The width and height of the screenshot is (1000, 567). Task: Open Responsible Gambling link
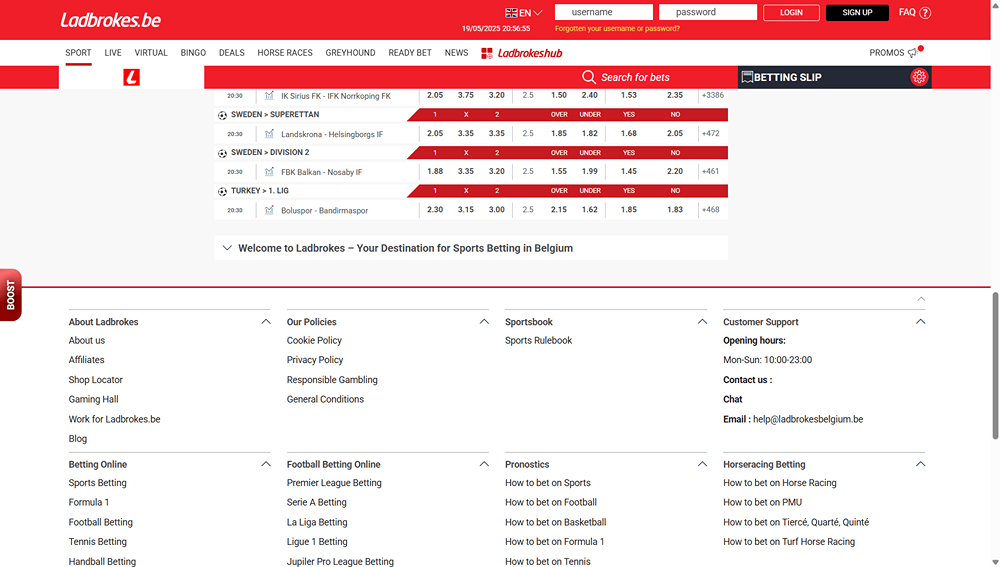332,379
